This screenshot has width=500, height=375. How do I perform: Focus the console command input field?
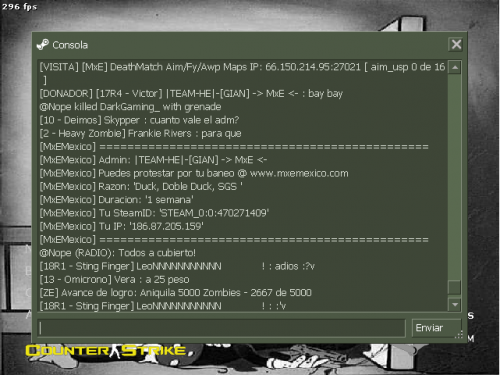coord(221,328)
